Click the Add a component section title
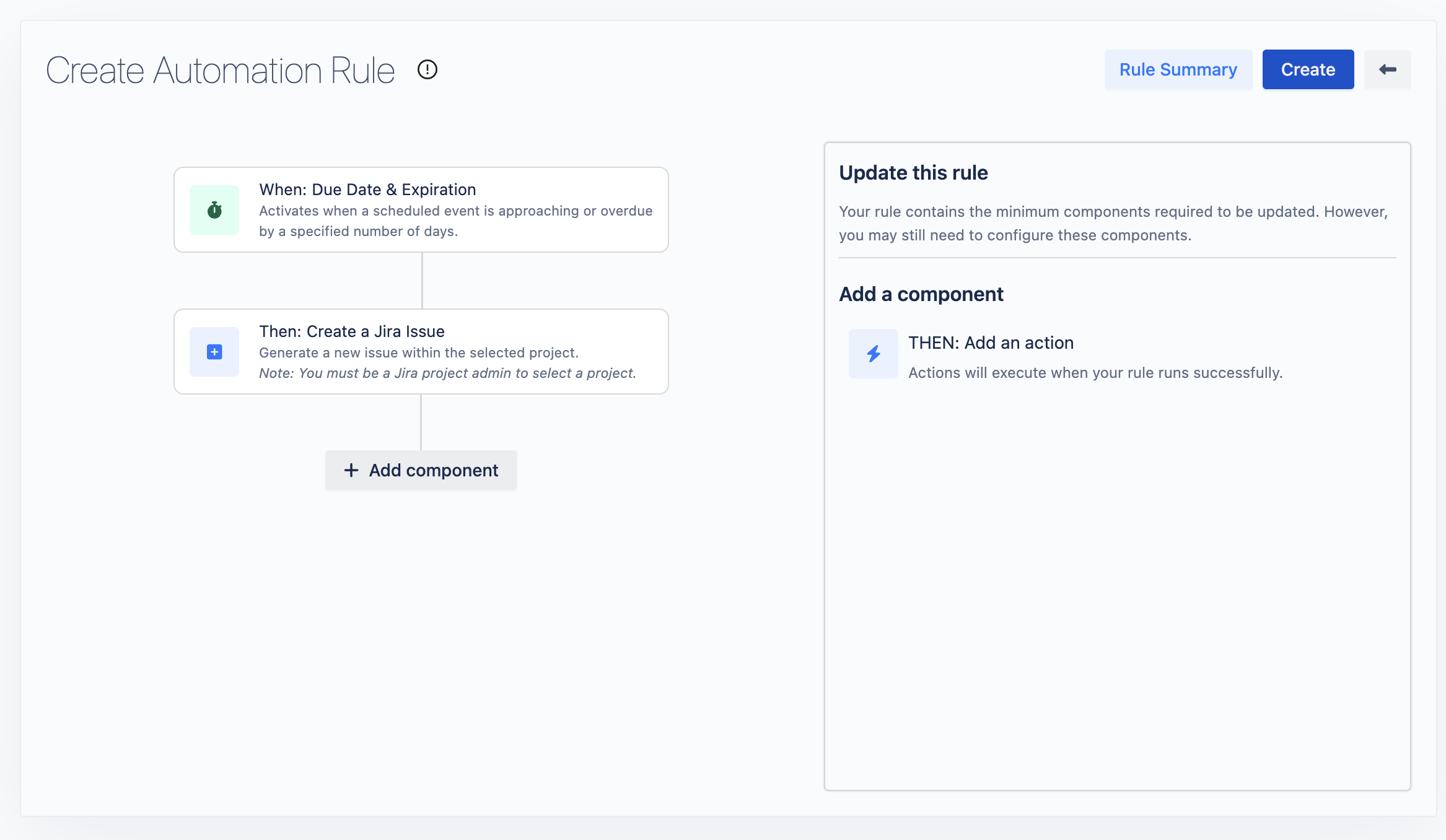 [921, 294]
